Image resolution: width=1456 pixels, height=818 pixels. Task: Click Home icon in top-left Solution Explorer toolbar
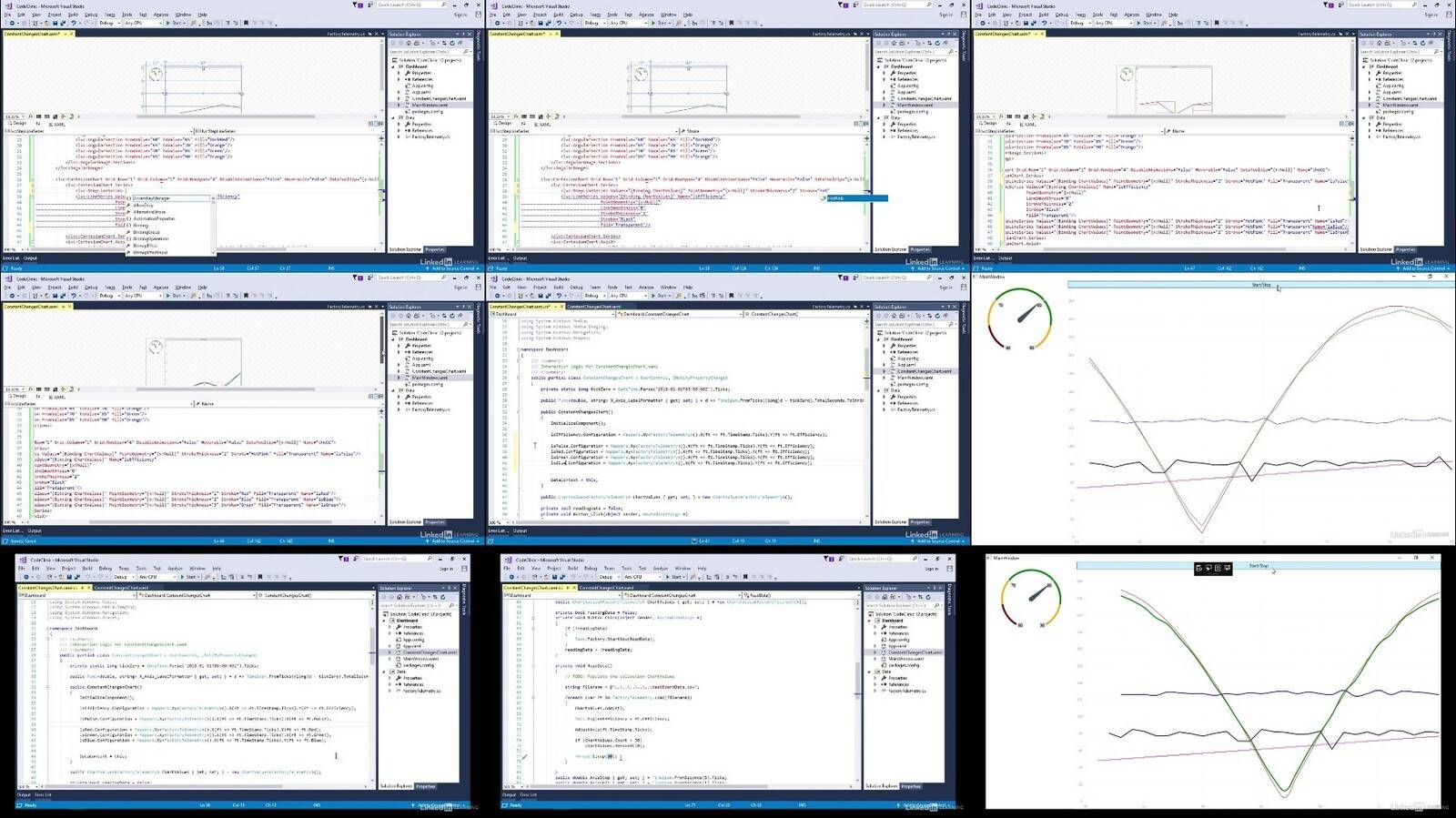coord(409,44)
